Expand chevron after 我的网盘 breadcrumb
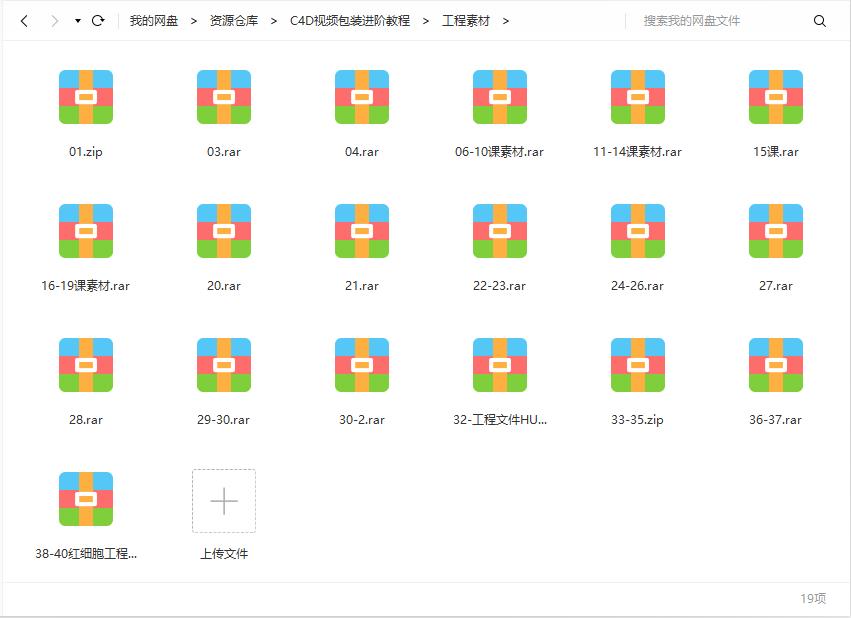The width and height of the screenshot is (851, 618). [194, 21]
